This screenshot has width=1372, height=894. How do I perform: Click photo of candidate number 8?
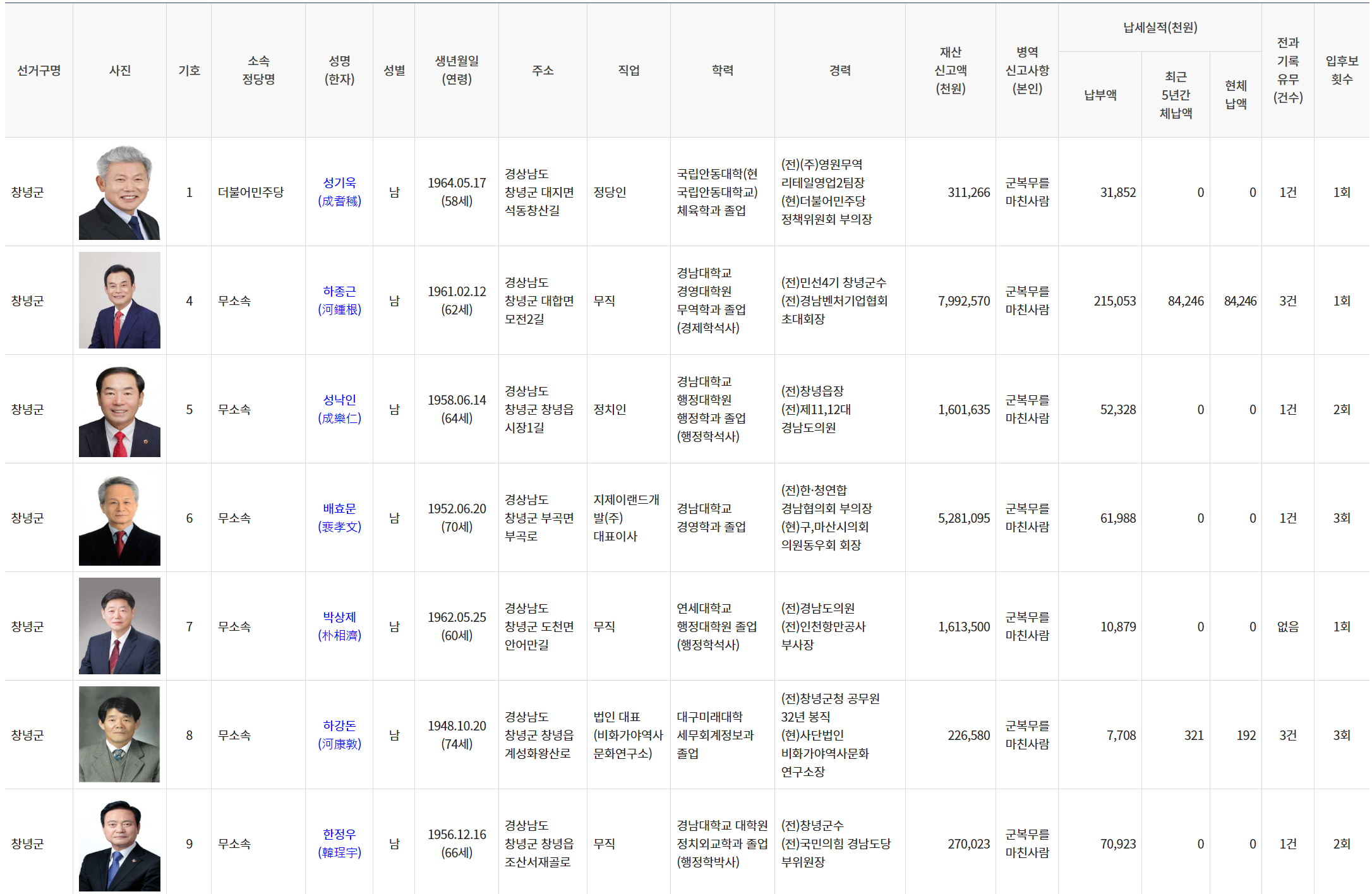click(x=119, y=734)
